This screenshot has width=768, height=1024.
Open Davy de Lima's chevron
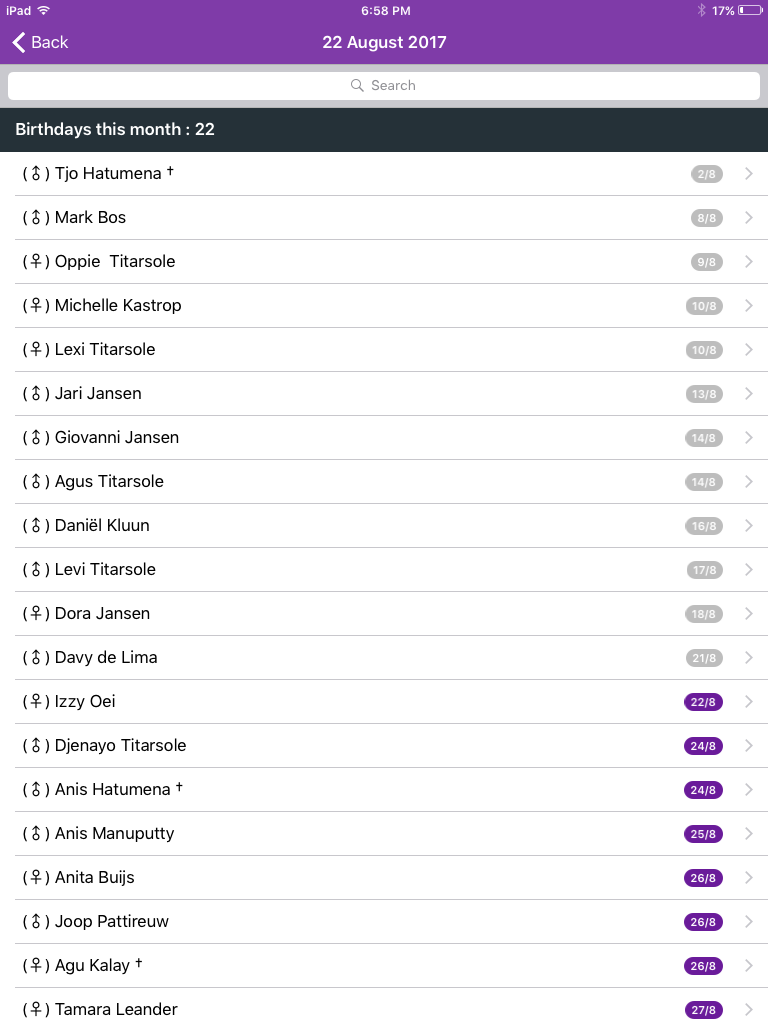(x=749, y=658)
